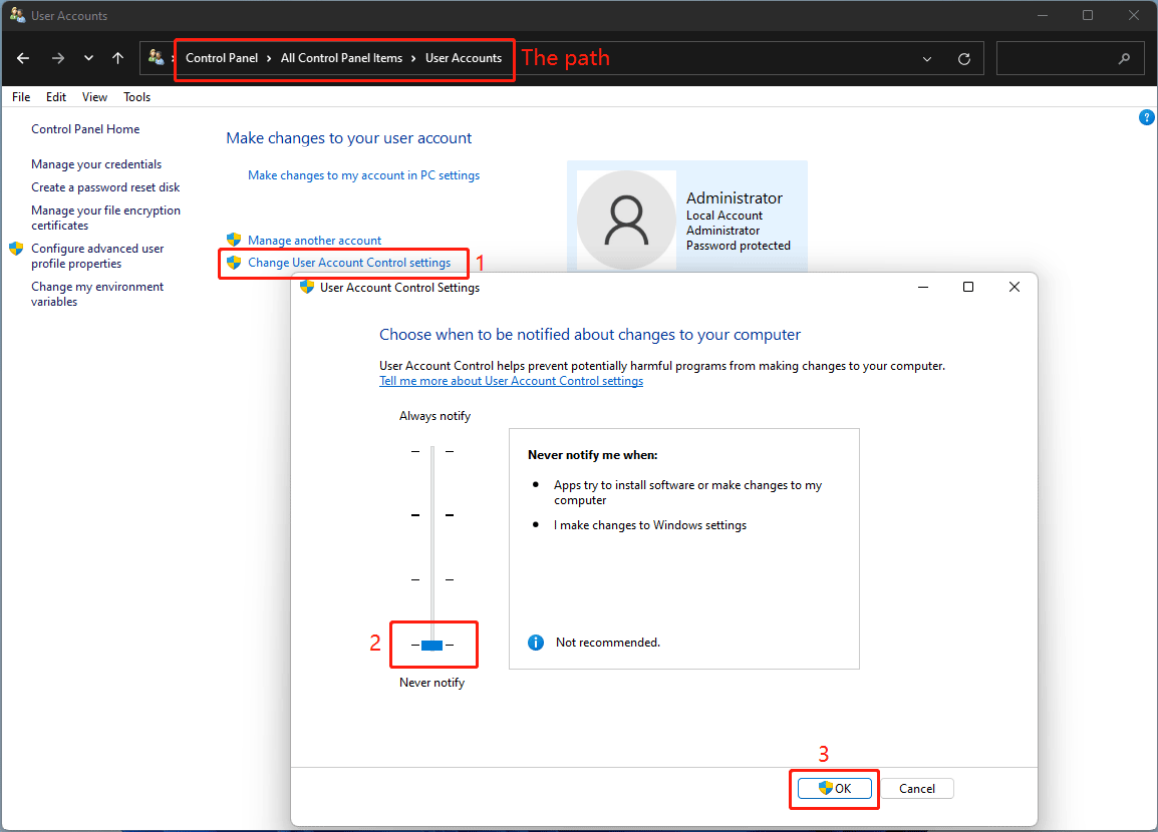Click the Administrator account avatar picture

[x=626, y=220]
